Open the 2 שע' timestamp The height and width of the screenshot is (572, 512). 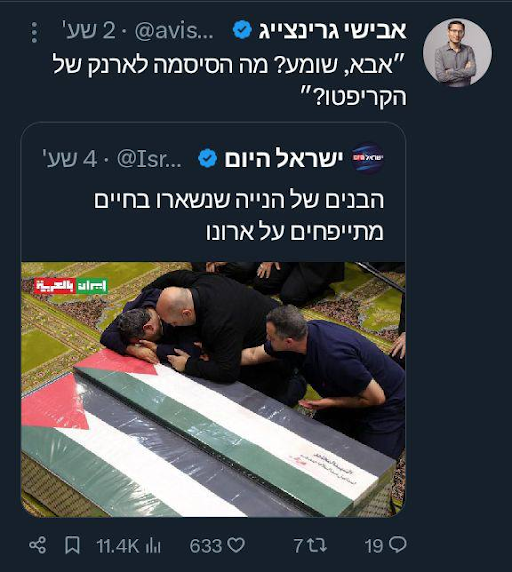click(89, 31)
